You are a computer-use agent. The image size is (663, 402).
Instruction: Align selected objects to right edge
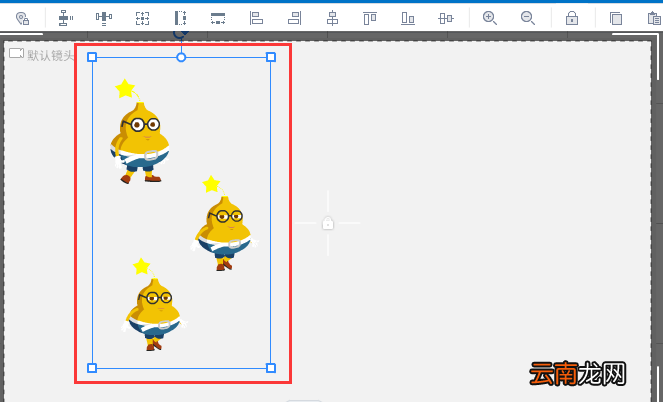294,18
